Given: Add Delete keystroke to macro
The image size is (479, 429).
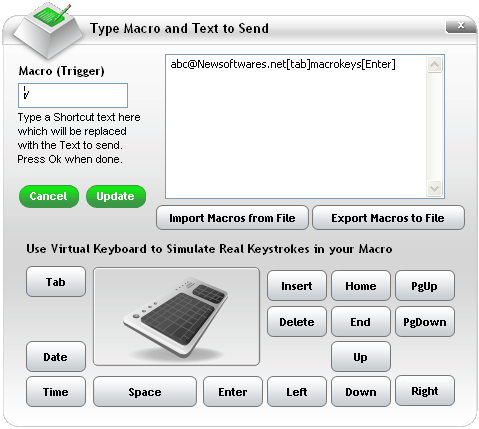Looking at the screenshot, I should pyautogui.click(x=297, y=322).
